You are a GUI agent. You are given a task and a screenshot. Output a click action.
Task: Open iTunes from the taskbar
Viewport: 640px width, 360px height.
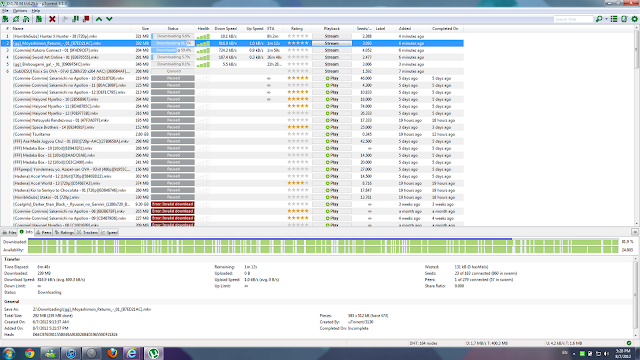pos(71,353)
